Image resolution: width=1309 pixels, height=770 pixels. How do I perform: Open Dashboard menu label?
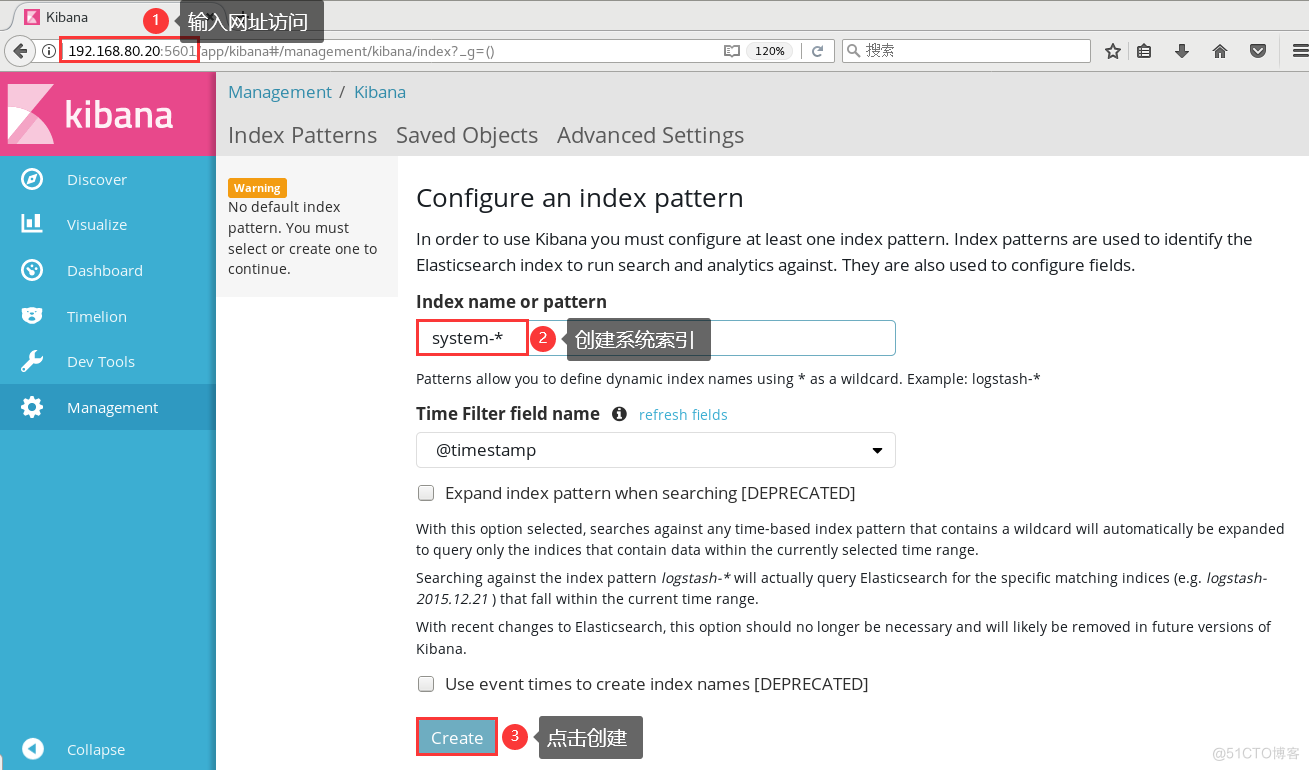tap(105, 271)
